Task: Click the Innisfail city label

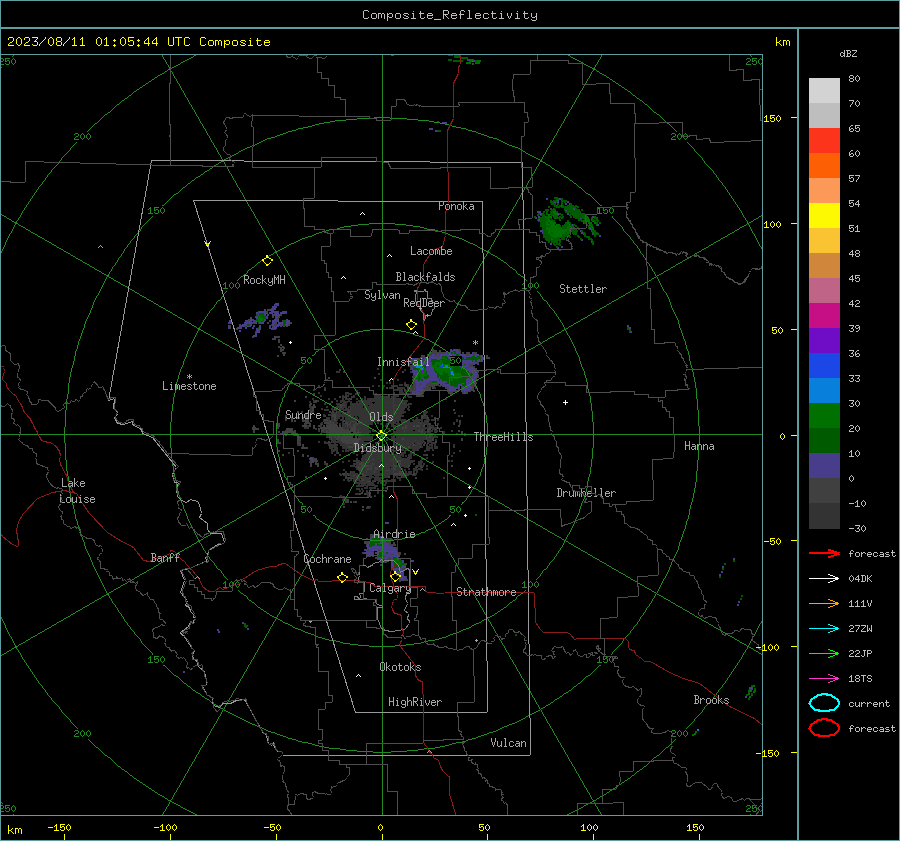Action: [403, 362]
